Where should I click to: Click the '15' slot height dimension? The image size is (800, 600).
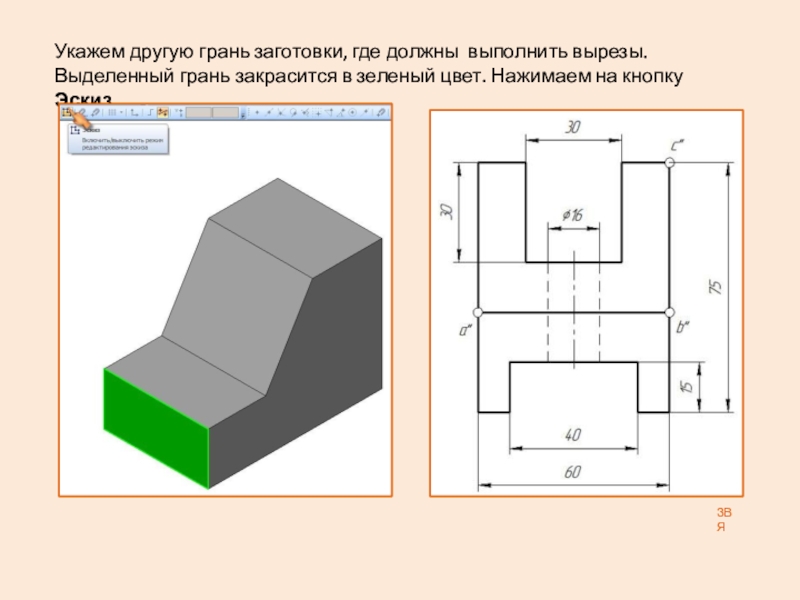(687, 386)
